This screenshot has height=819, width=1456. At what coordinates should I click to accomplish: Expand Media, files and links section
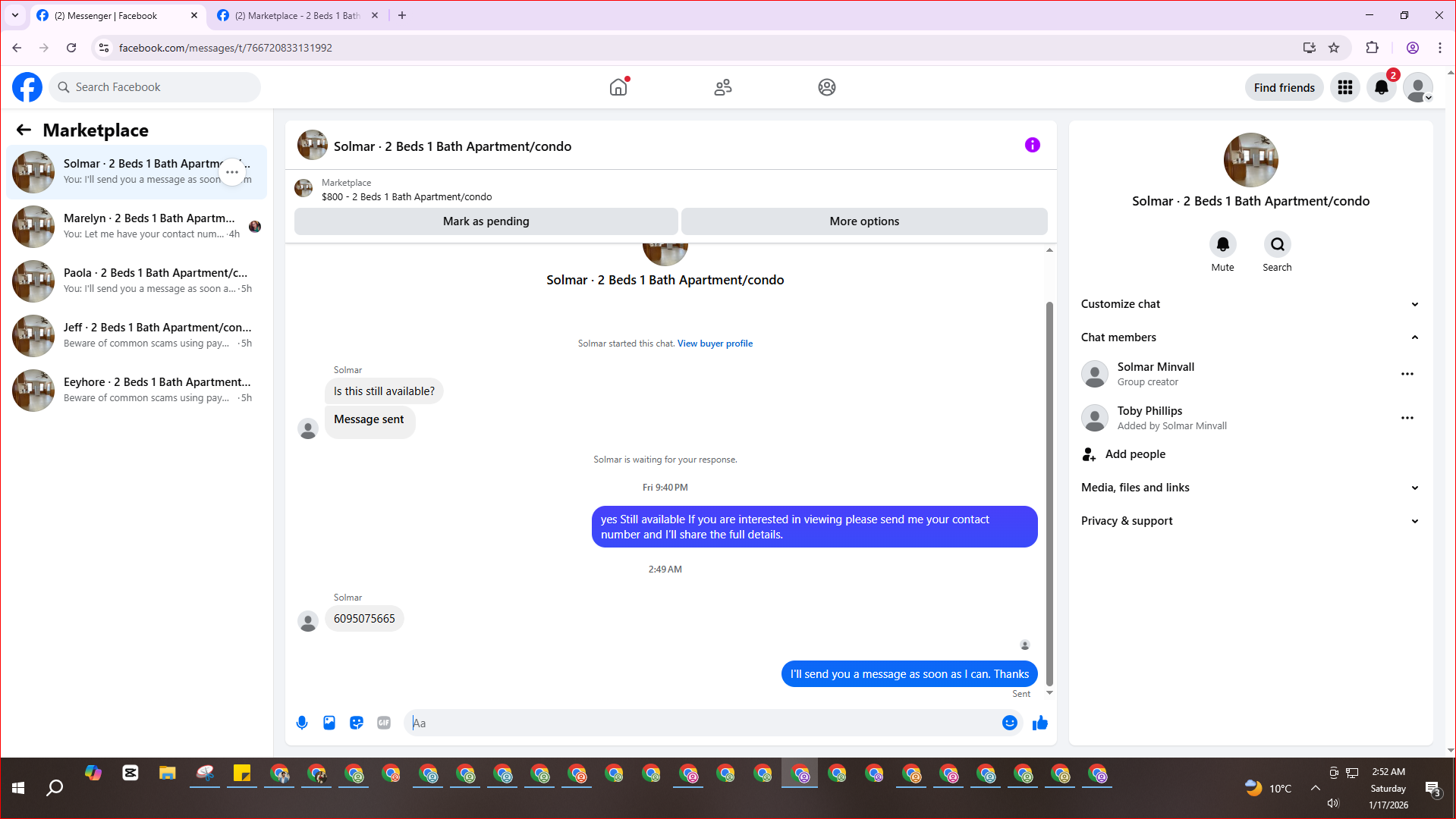pos(1250,488)
